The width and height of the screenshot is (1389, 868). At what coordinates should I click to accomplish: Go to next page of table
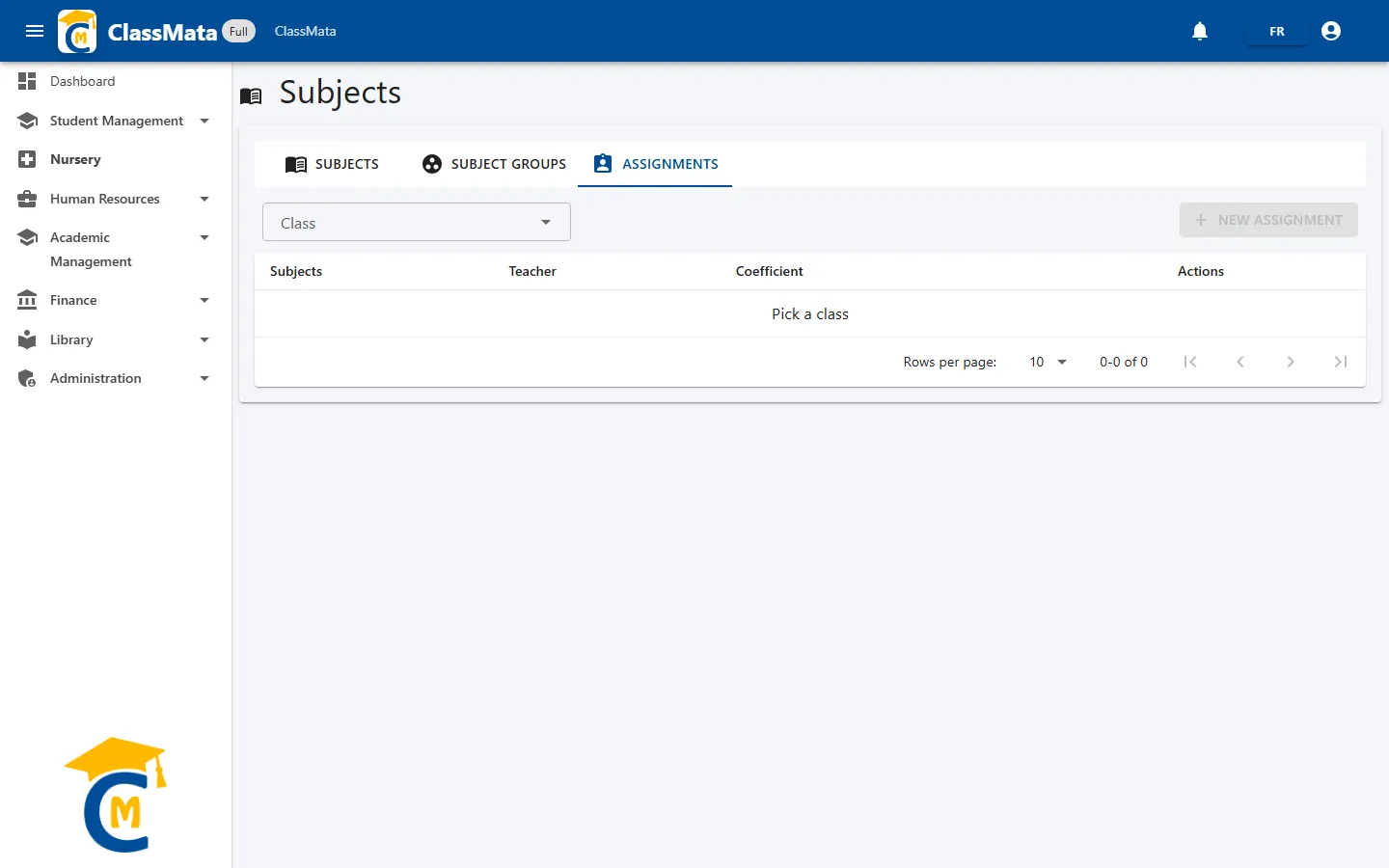(x=1291, y=362)
